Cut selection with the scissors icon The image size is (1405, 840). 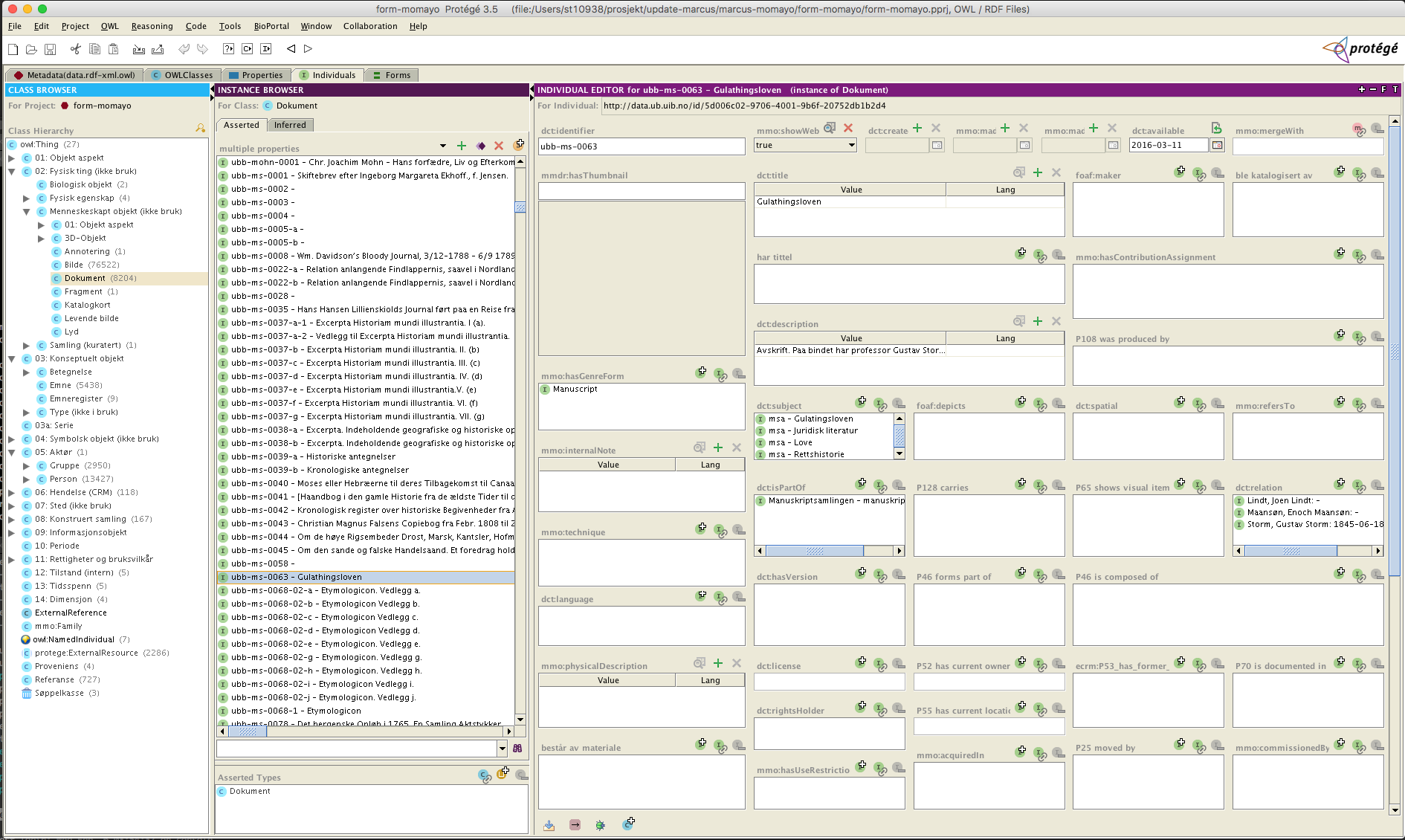coord(75,49)
